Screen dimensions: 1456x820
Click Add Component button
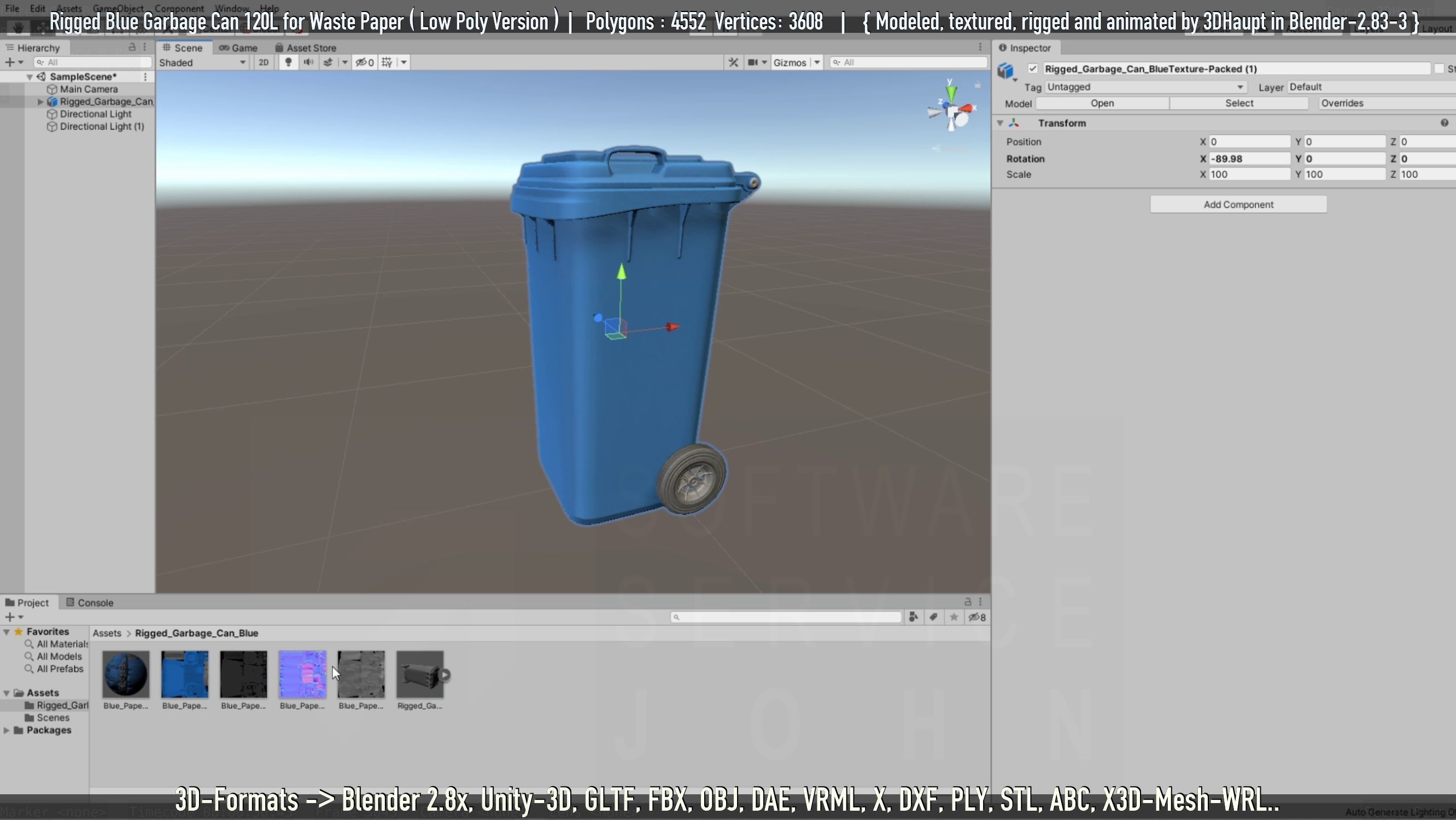click(x=1238, y=205)
